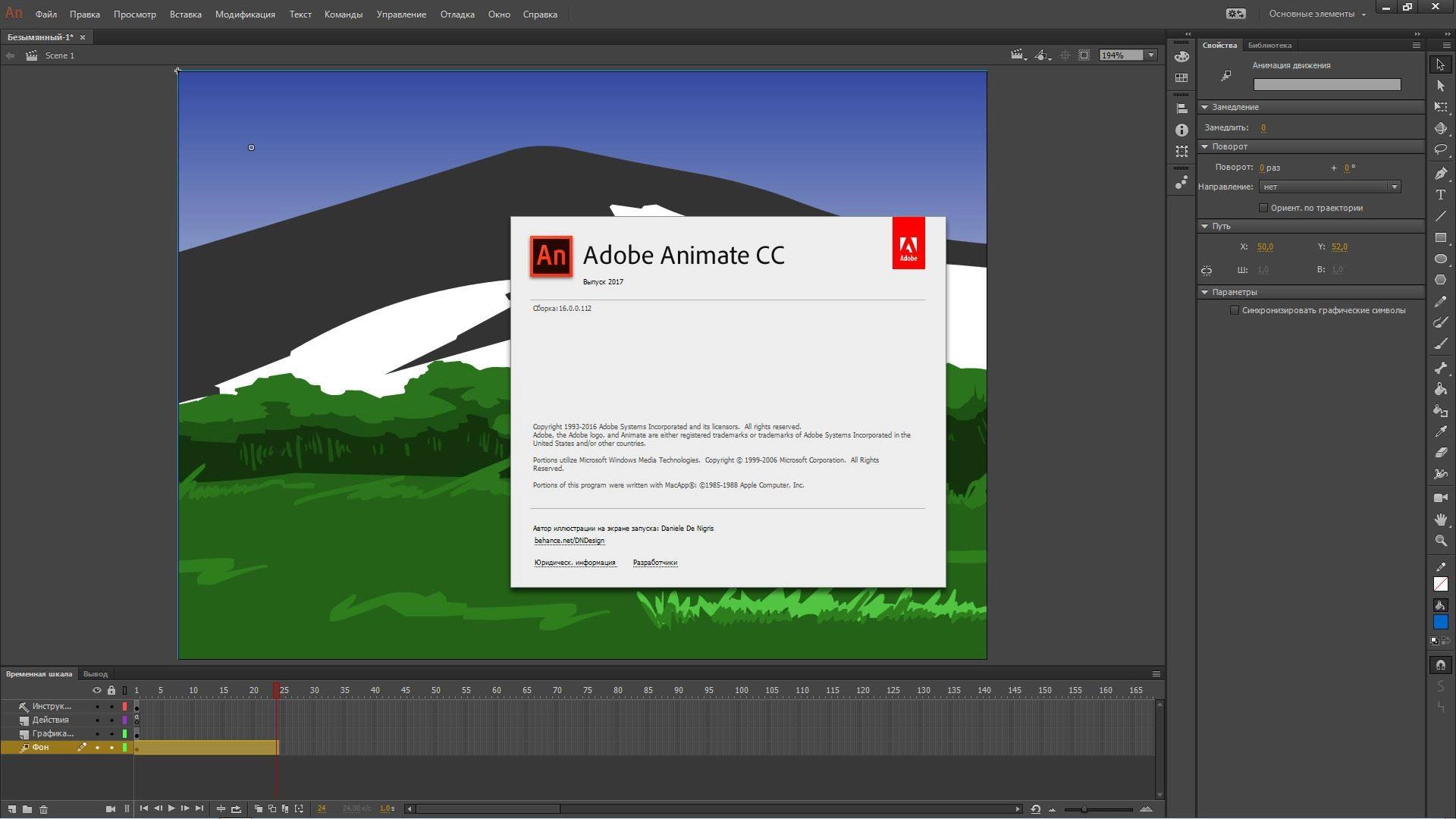Screen dimensions: 1456x819
Task: Select the Rectangle tool
Action: pyautogui.click(x=1440, y=237)
